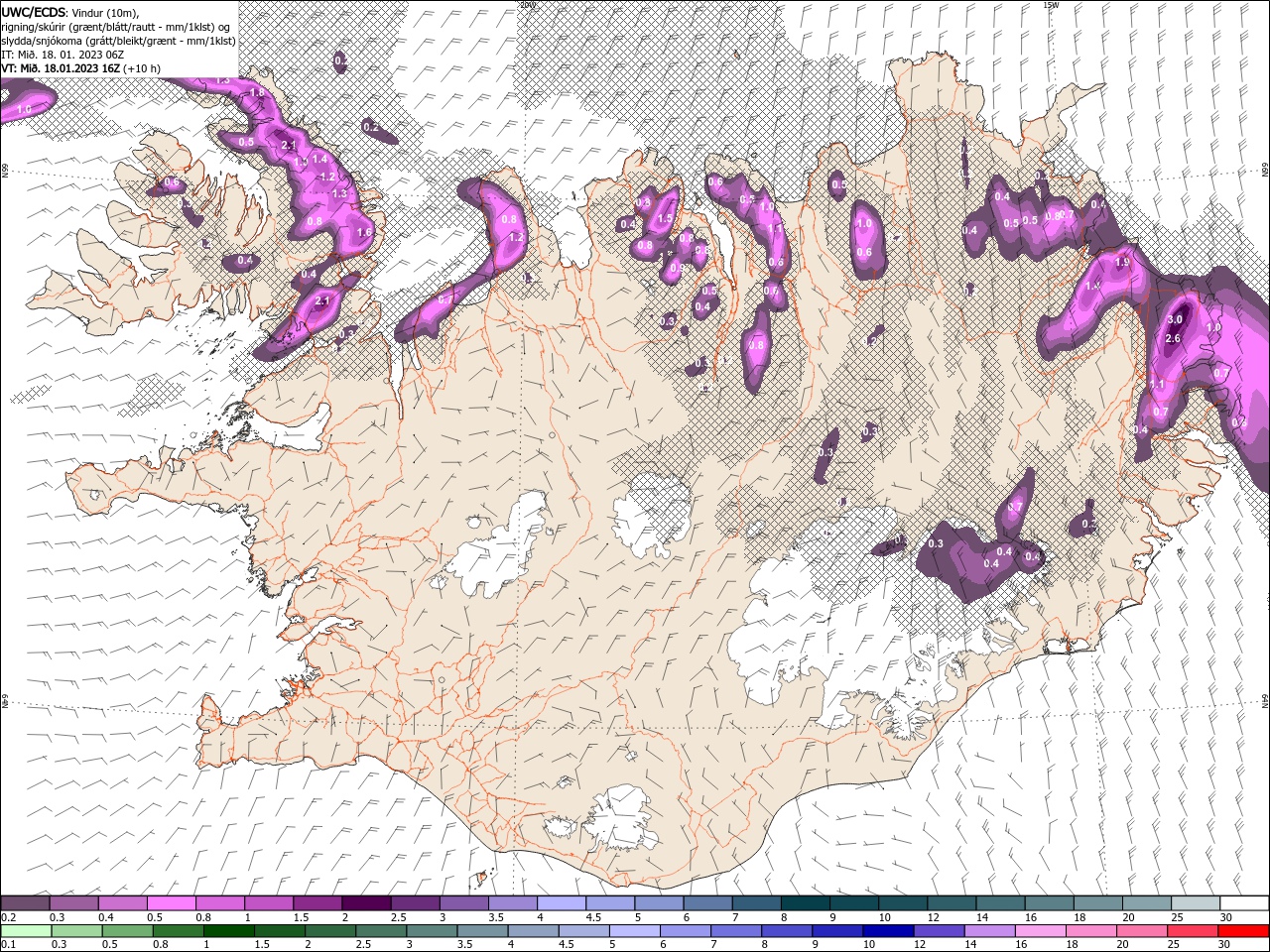
Task: Pick the pink 18 swatch in lower legend
Action: (1090, 931)
